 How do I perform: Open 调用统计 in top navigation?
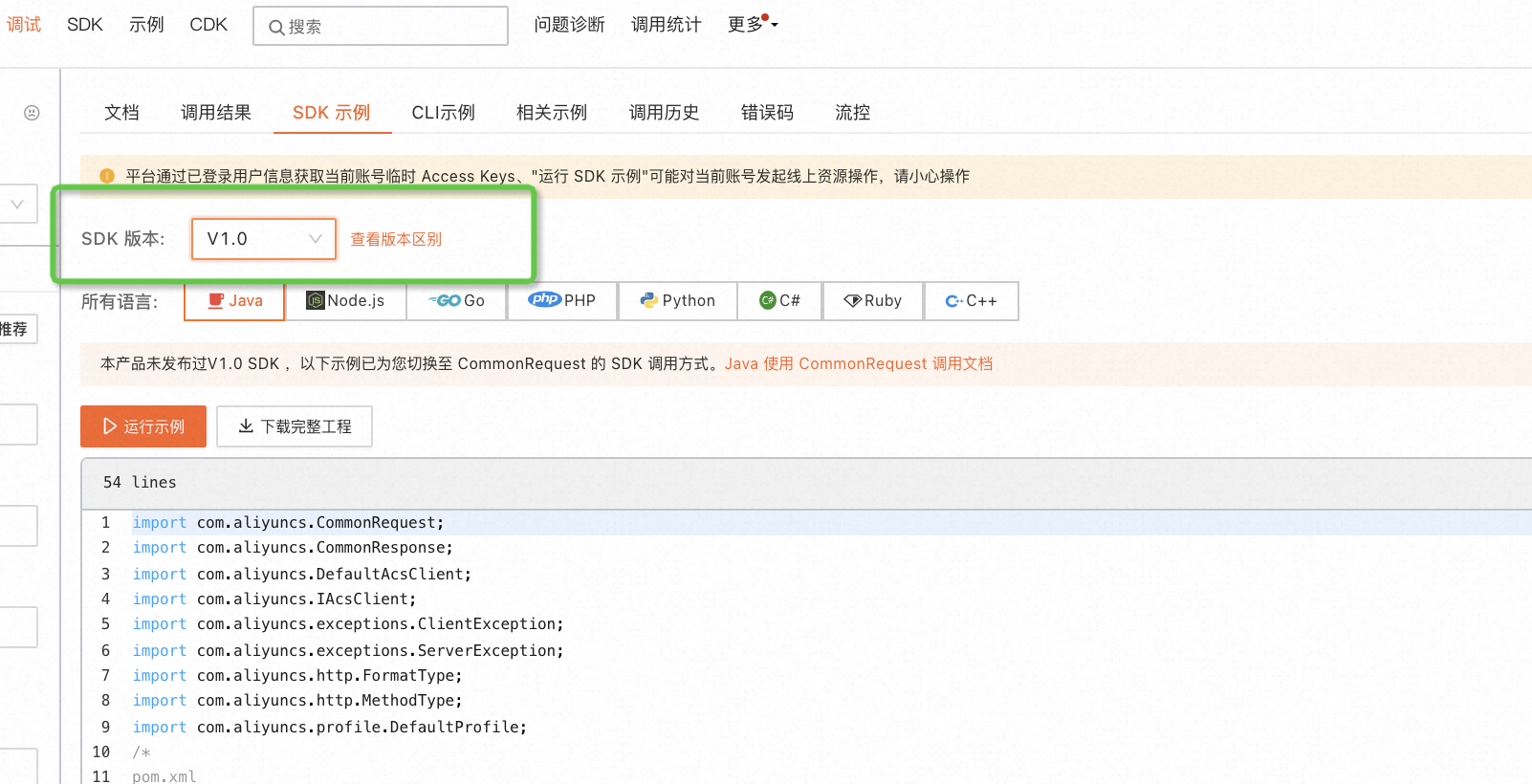pos(666,25)
